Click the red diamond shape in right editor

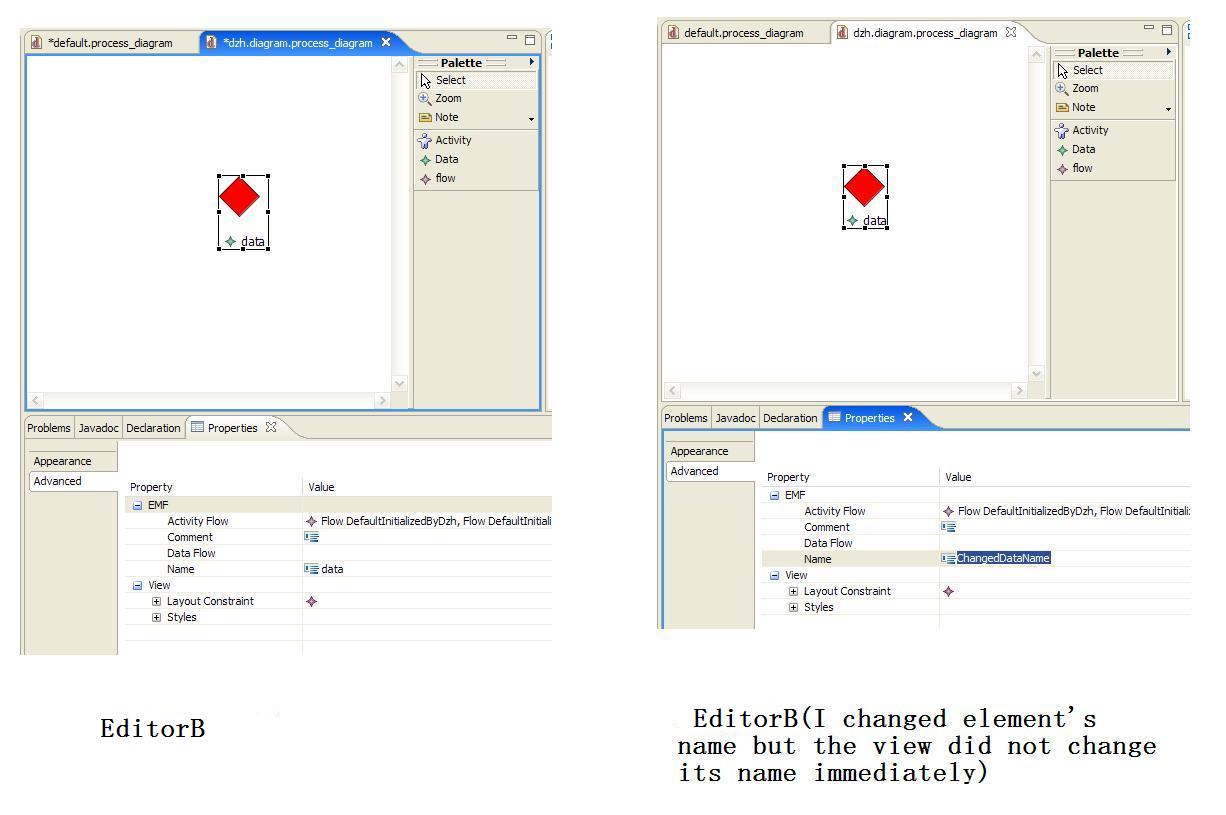(x=864, y=187)
